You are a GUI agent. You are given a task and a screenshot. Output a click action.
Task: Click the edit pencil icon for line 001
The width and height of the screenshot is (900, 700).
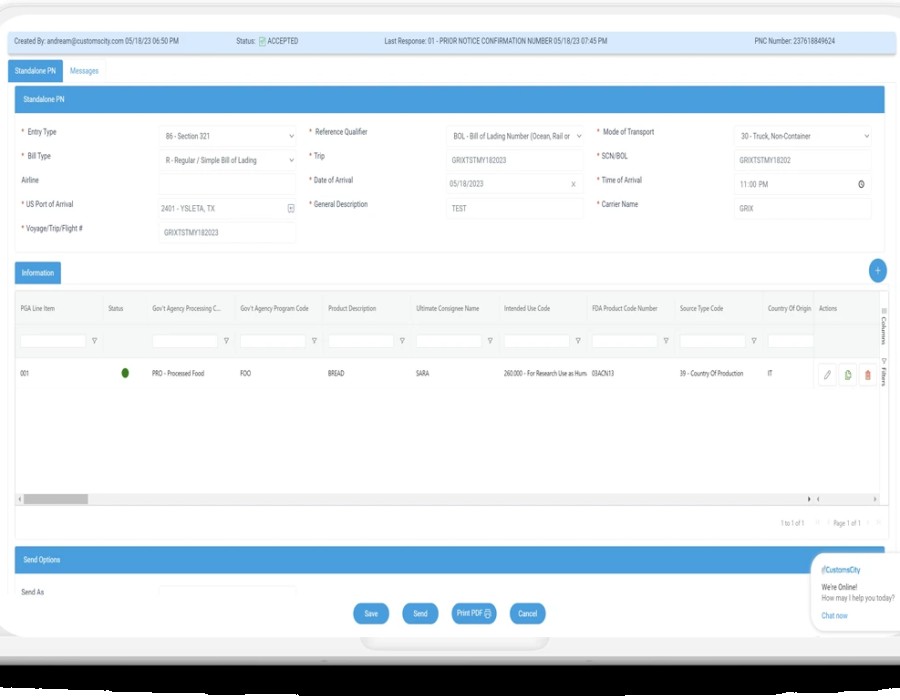(x=827, y=375)
